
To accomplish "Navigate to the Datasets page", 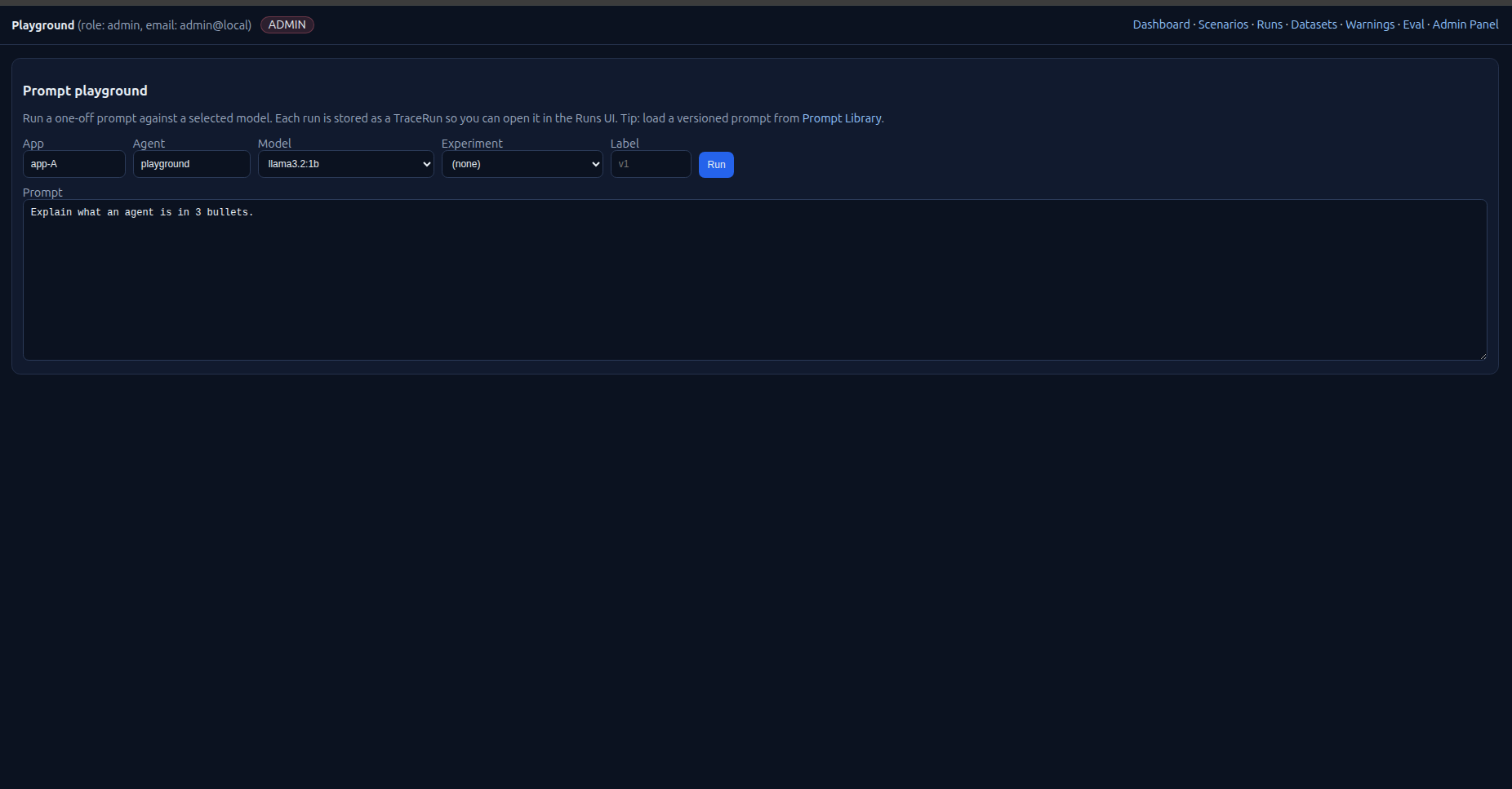I will 1313,24.
